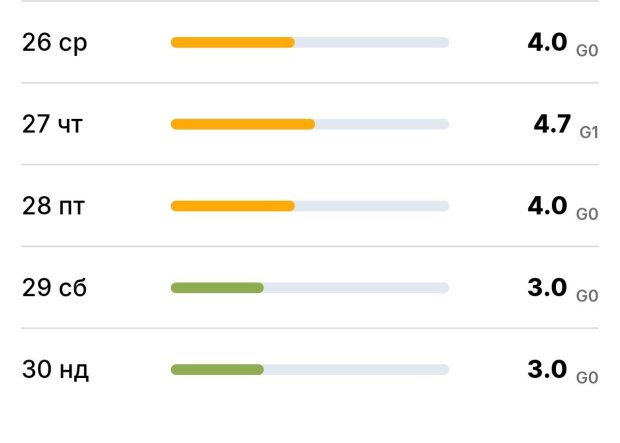This screenshot has height=443, width=620.
Task: Click the orange bar for 26 ср
Action: [233, 42]
